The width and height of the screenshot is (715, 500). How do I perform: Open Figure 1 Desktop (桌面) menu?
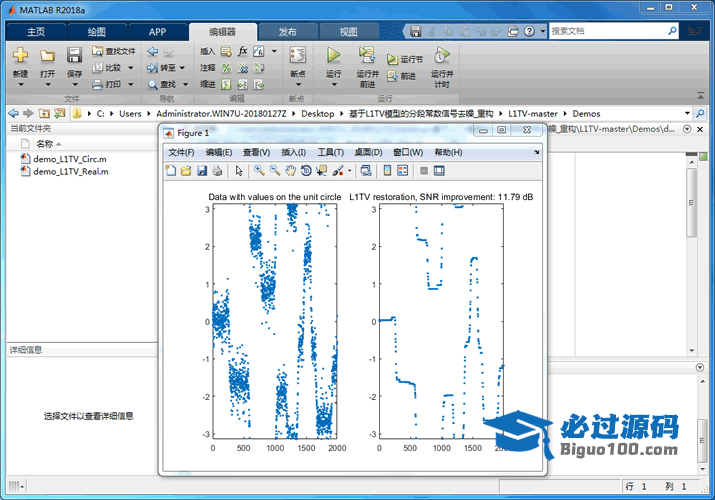pos(368,153)
